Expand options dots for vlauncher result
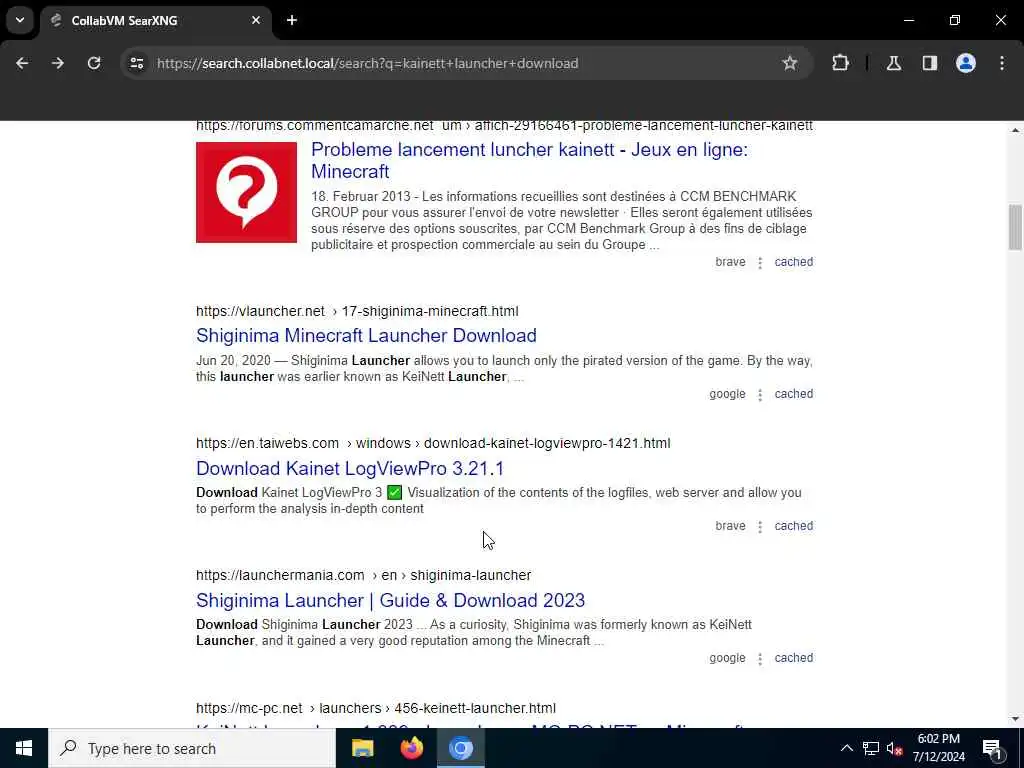Viewport: 1024px width, 768px height. point(760,394)
